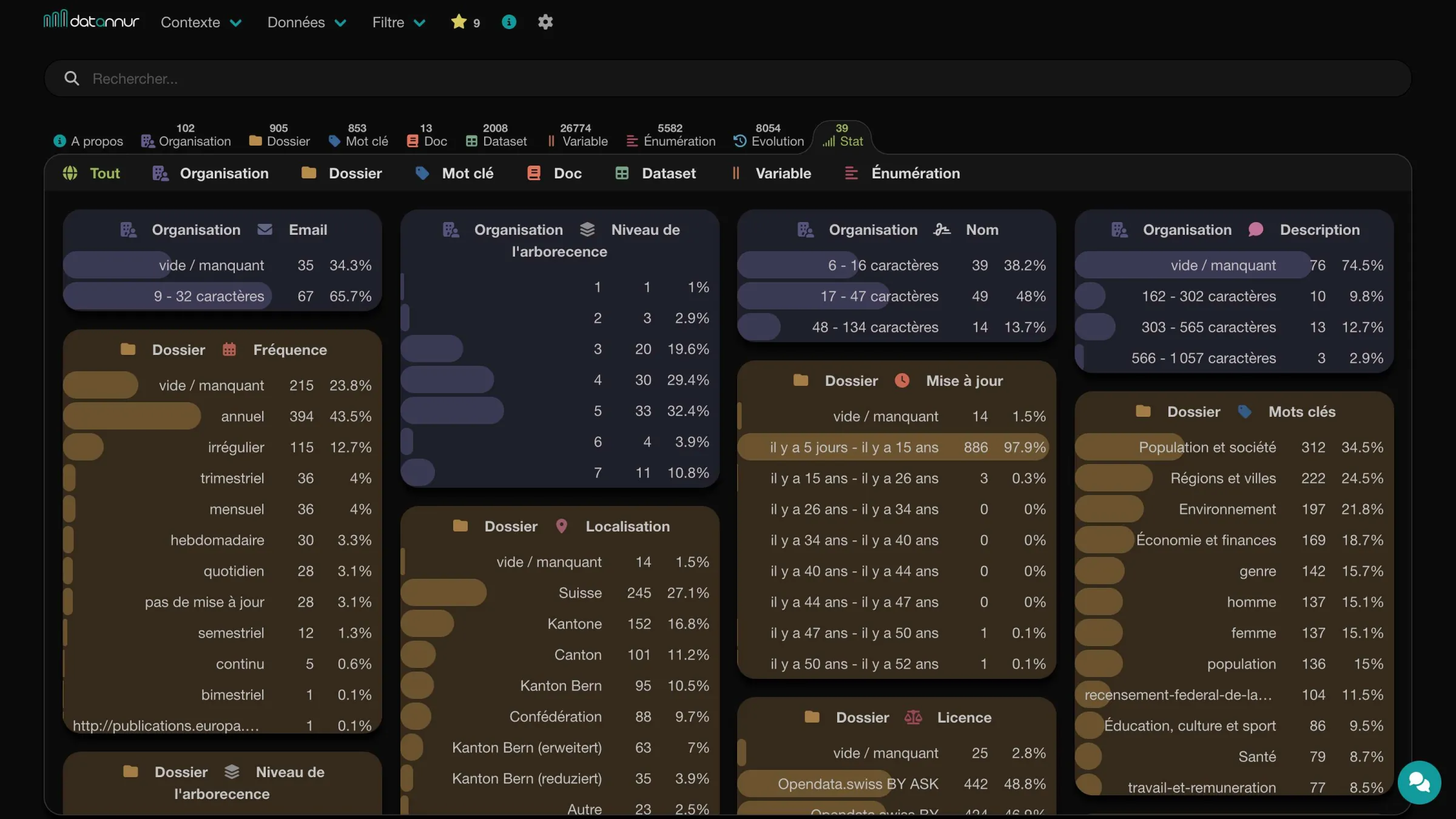Switch to the Evolution tab

coord(769,135)
